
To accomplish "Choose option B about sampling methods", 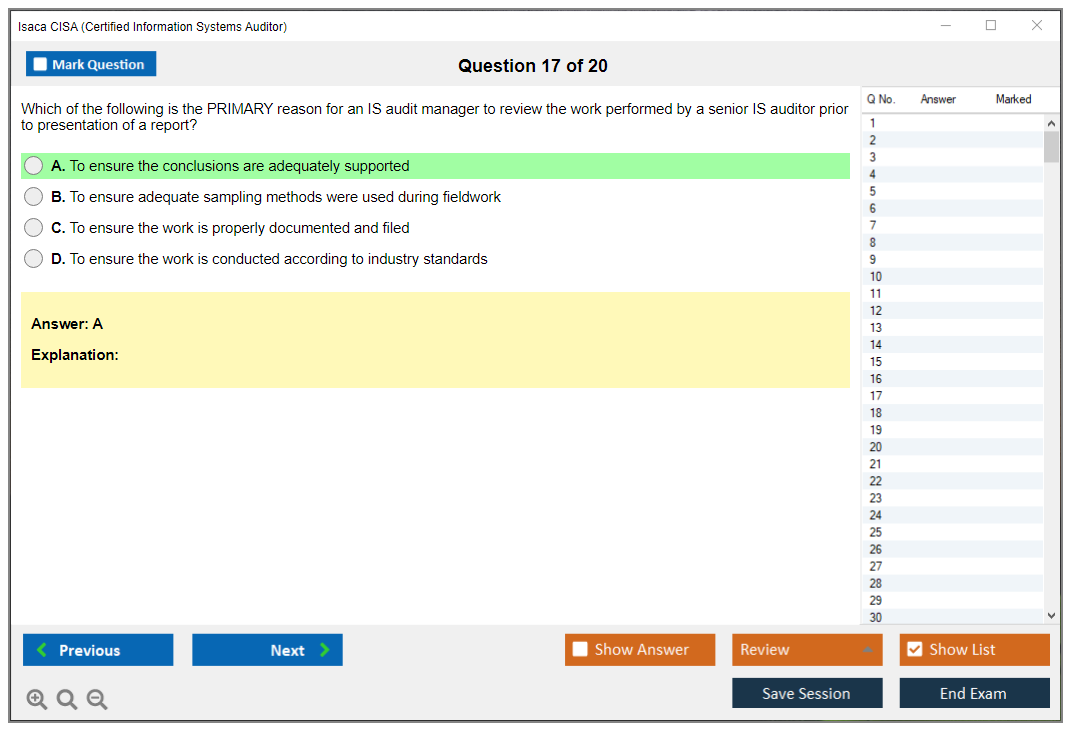I will [34, 197].
